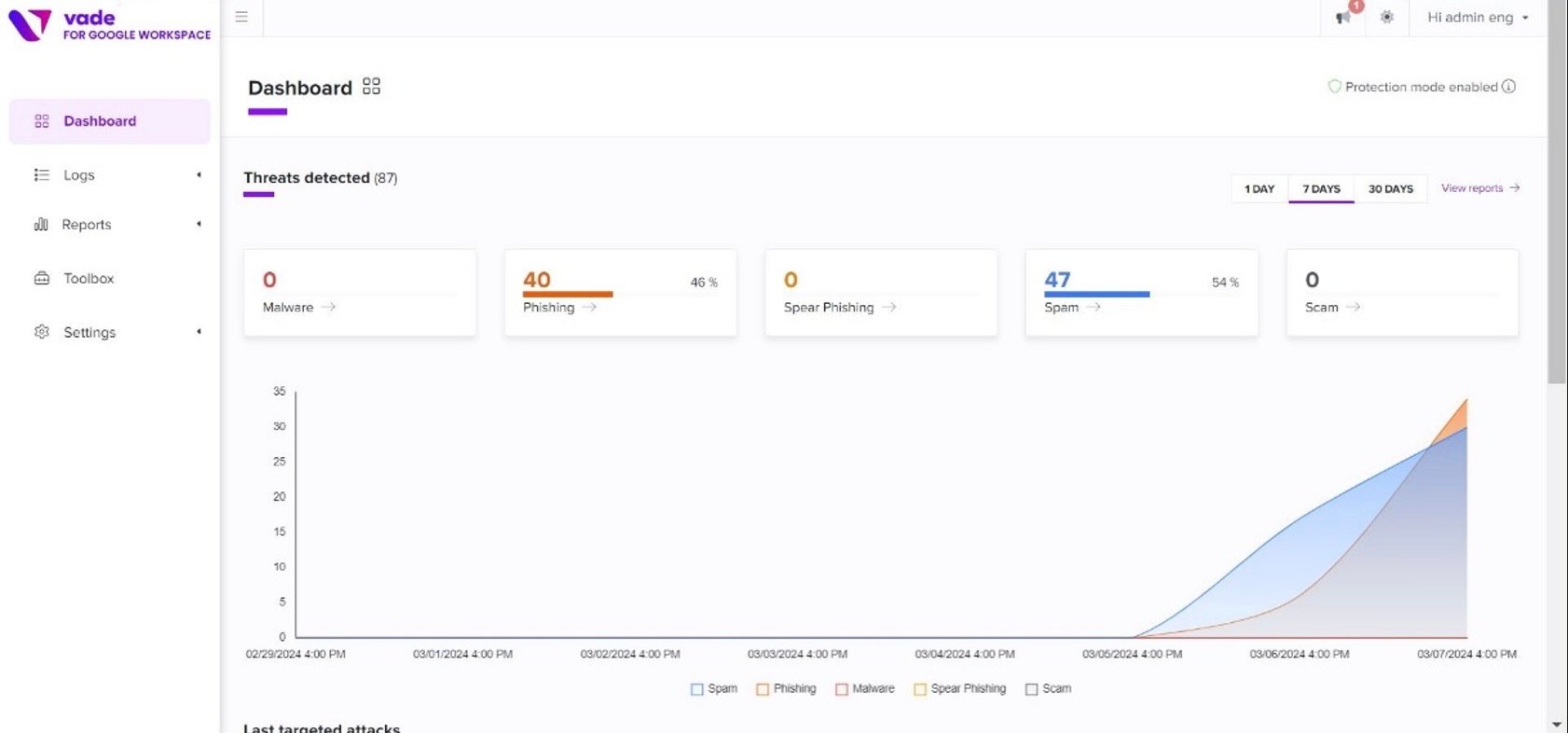
Task: Click the 02/29/2024 4:00 PM axis label
Action: [296, 654]
